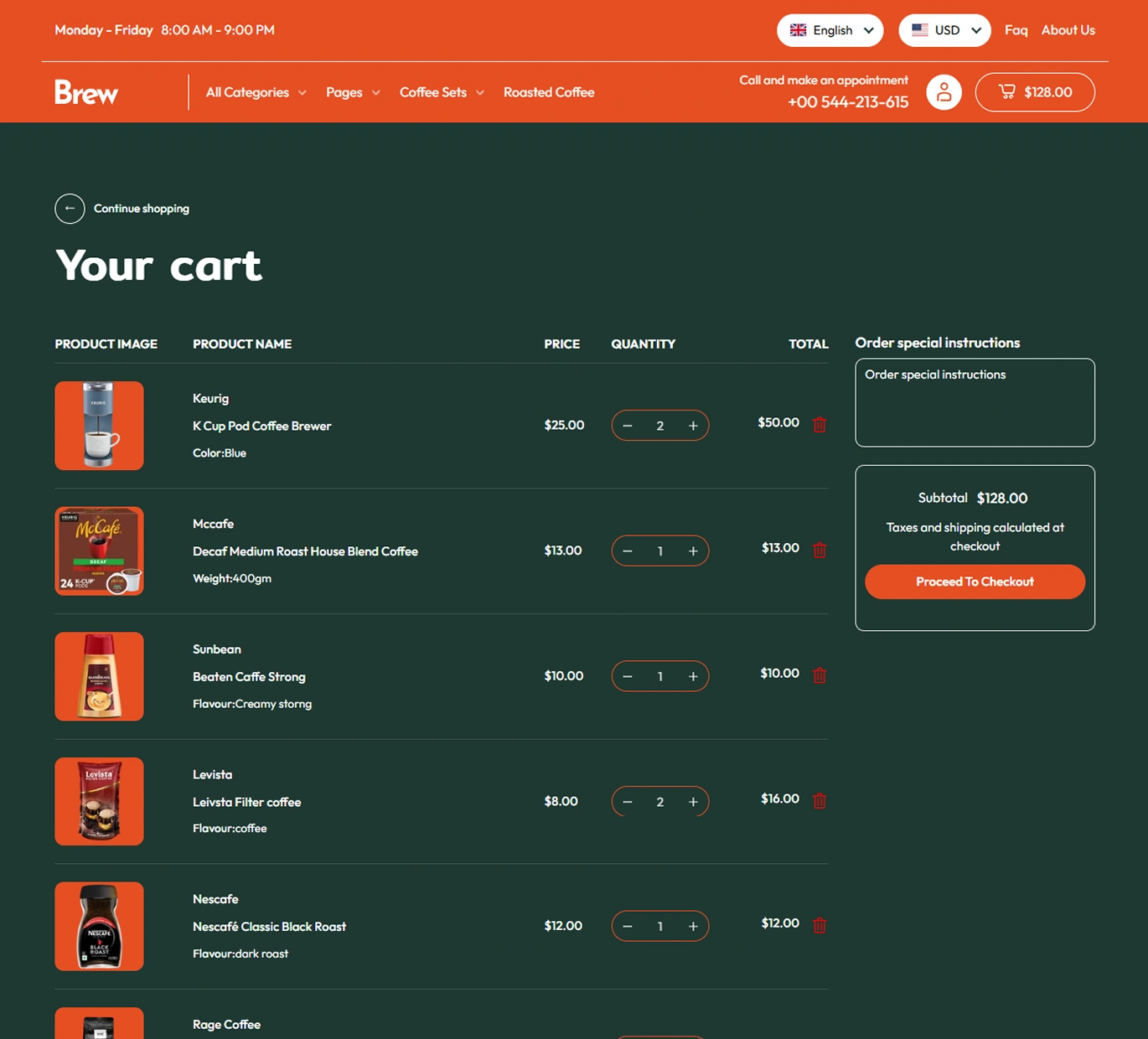1148x1039 pixels.
Task: Click the Order special instructions text box
Action: click(975, 403)
